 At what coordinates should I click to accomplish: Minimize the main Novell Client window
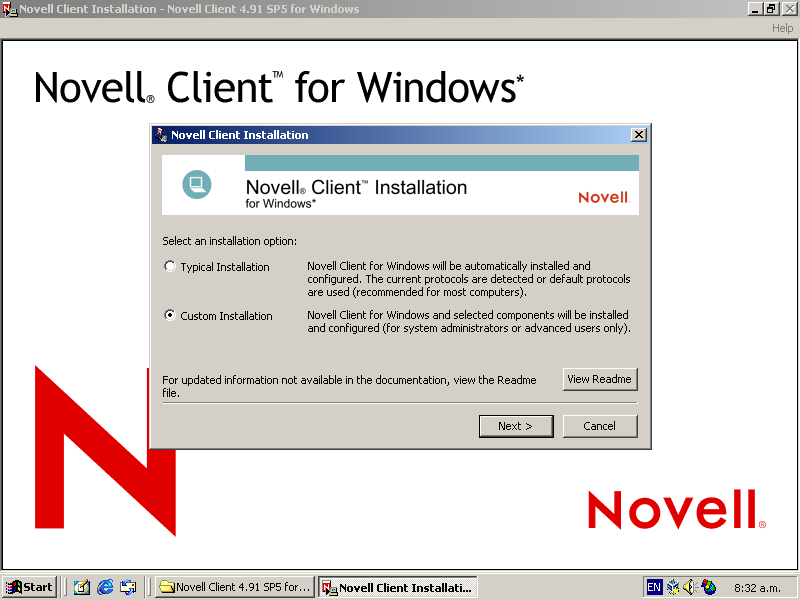tap(756, 9)
